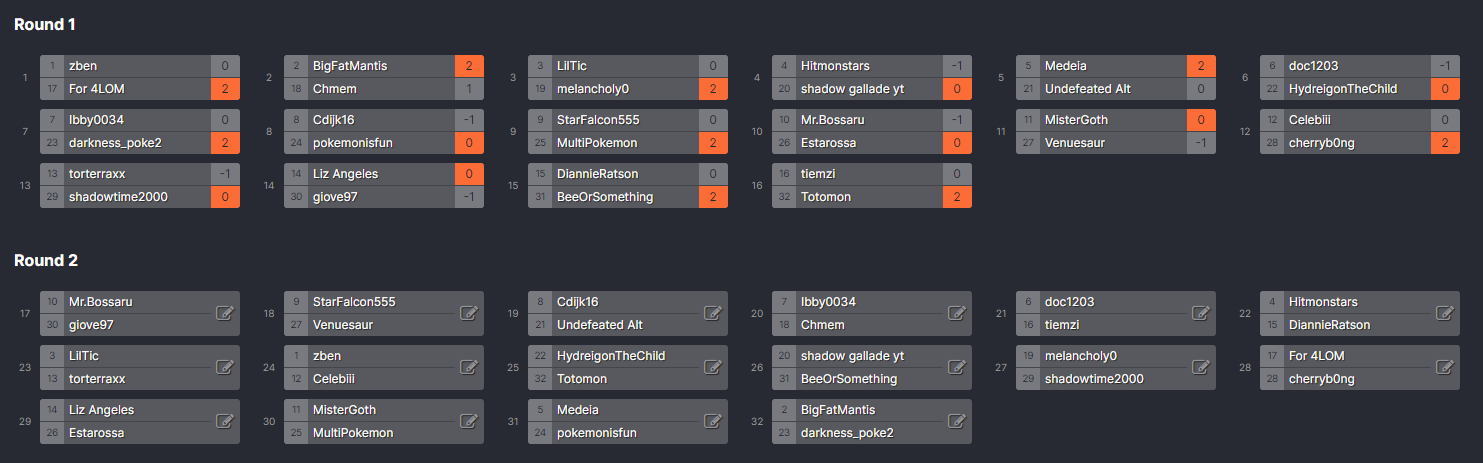
Task: Edit For 4LOM vs cherryb0ng match
Action: [x=1444, y=367]
